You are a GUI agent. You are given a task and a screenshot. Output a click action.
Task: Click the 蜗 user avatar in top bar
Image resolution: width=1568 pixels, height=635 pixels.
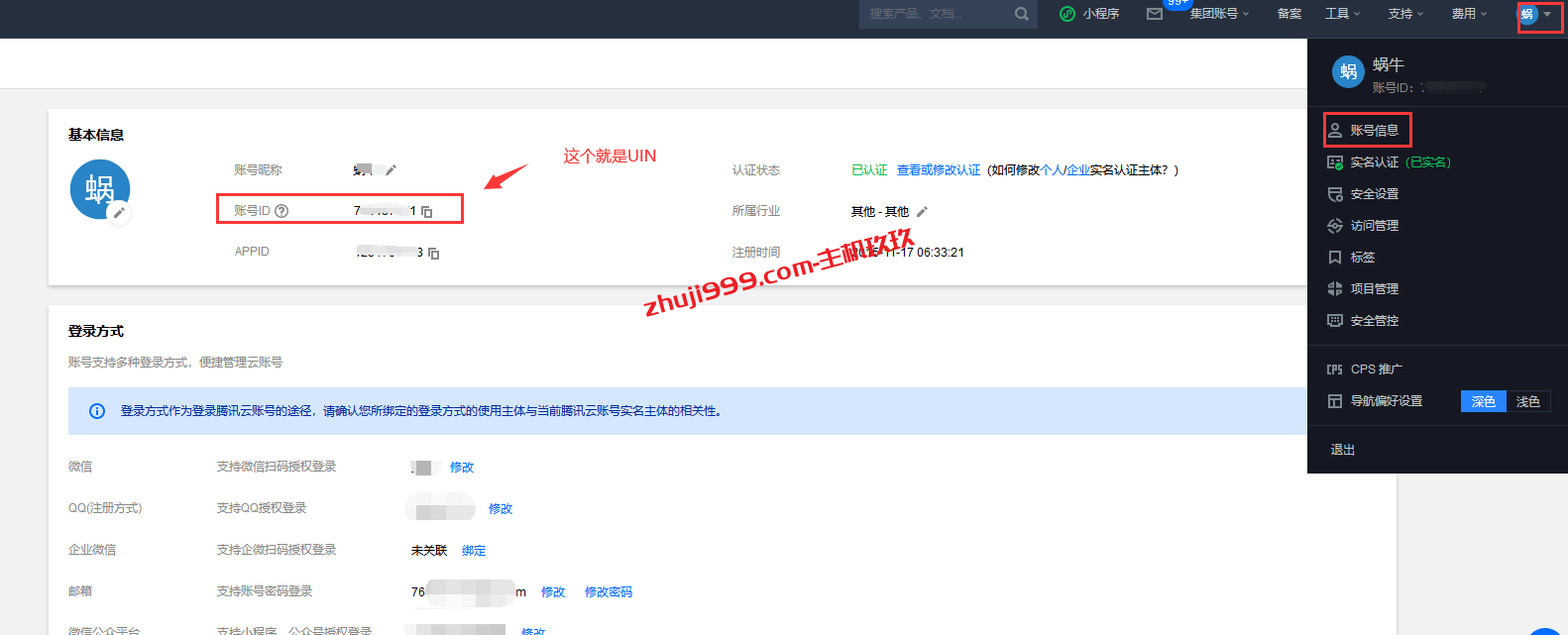point(1527,14)
